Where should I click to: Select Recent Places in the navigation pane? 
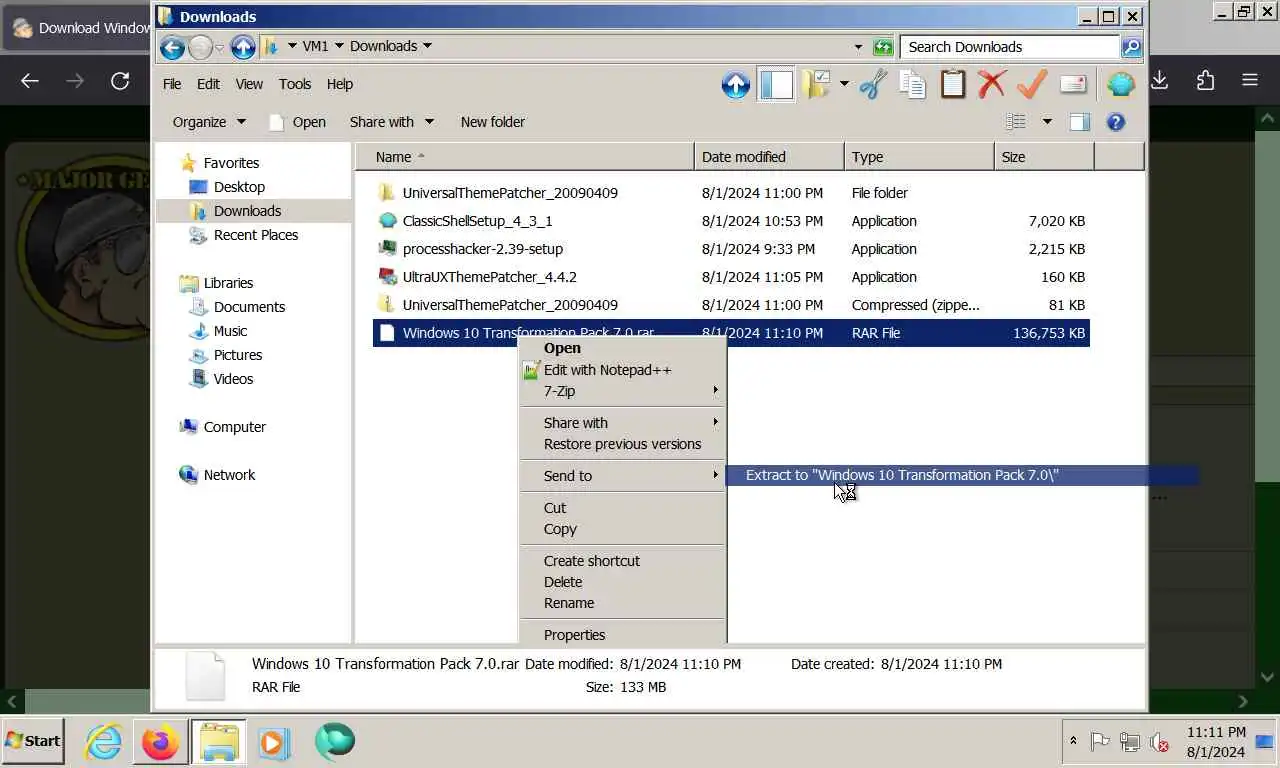click(x=256, y=235)
